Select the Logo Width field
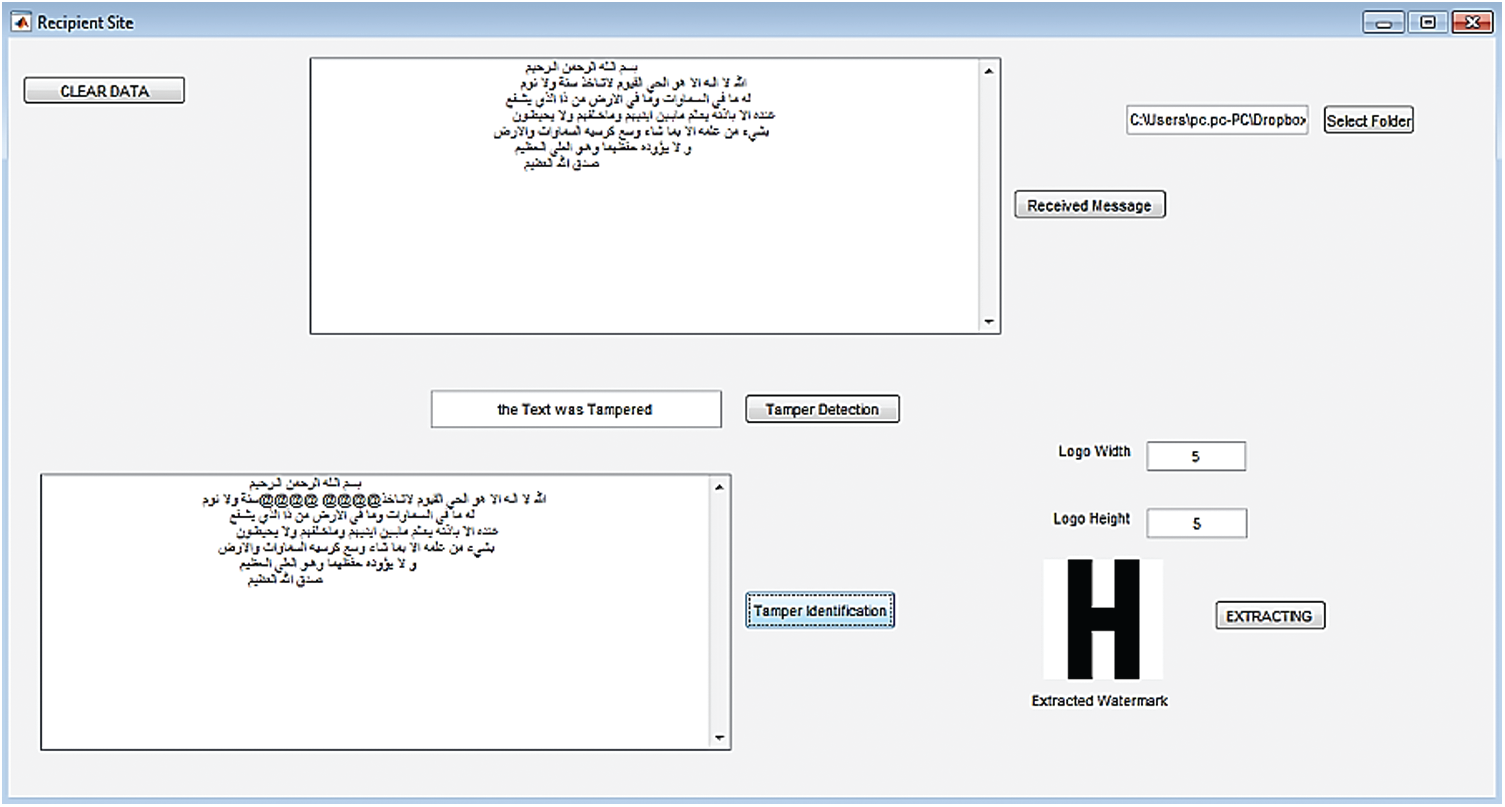Screen dimensions: 1505x807 coord(1196,456)
